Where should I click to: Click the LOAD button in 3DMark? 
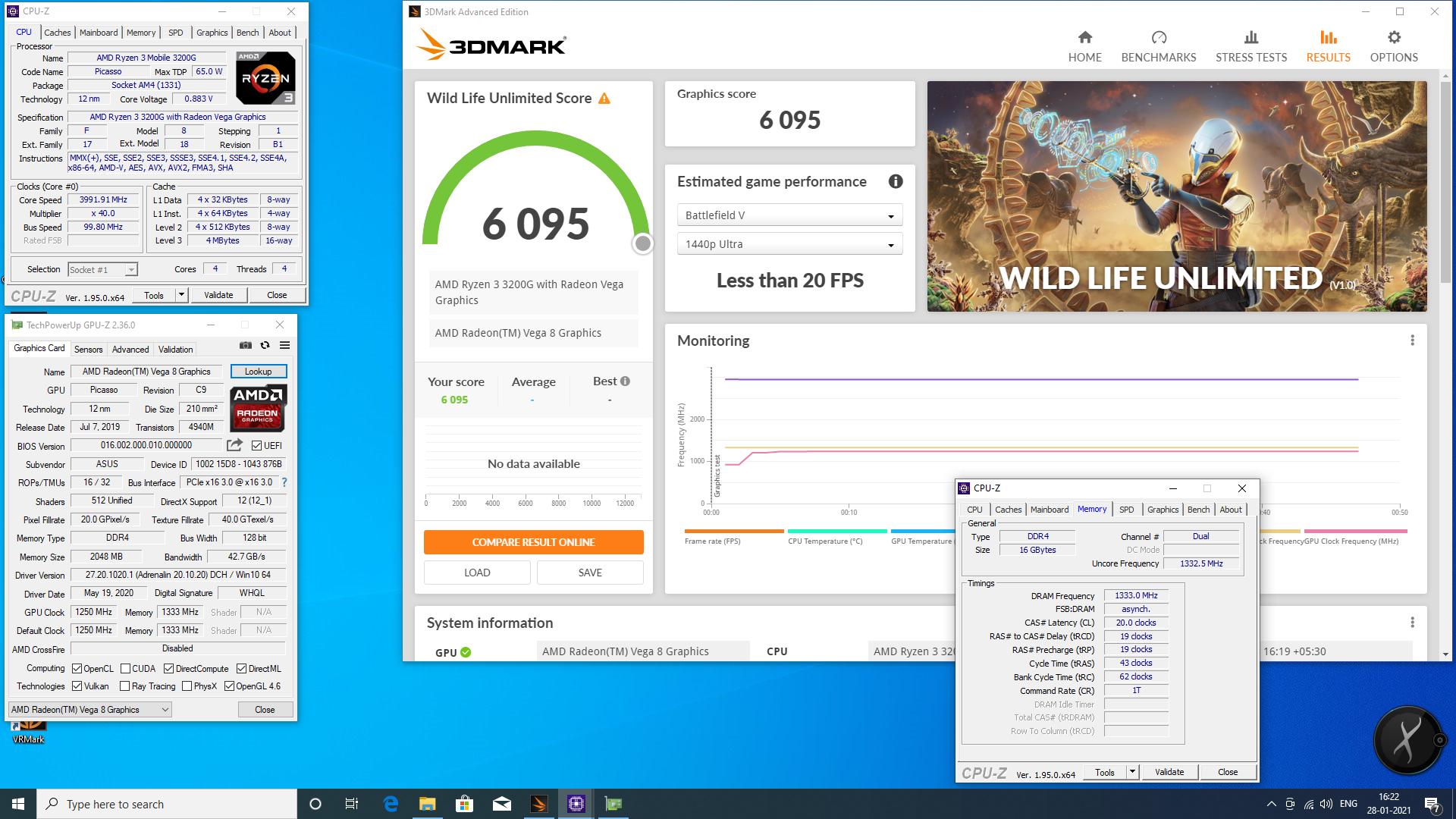click(477, 573)
